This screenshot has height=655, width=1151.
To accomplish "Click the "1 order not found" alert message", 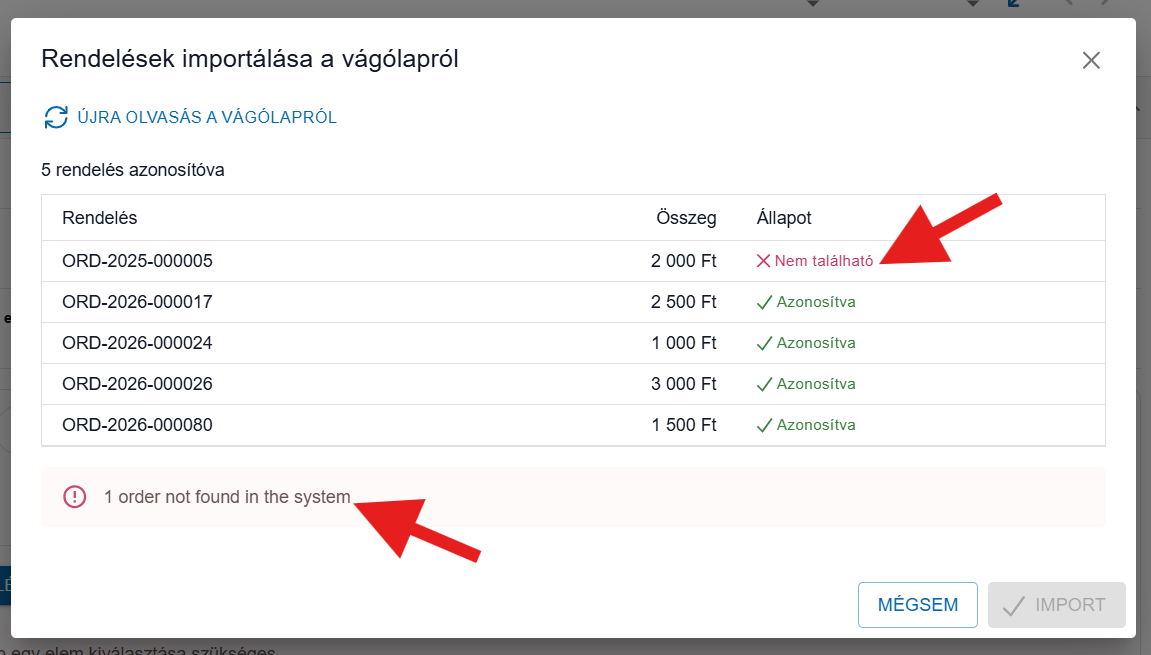I will 227,497.
